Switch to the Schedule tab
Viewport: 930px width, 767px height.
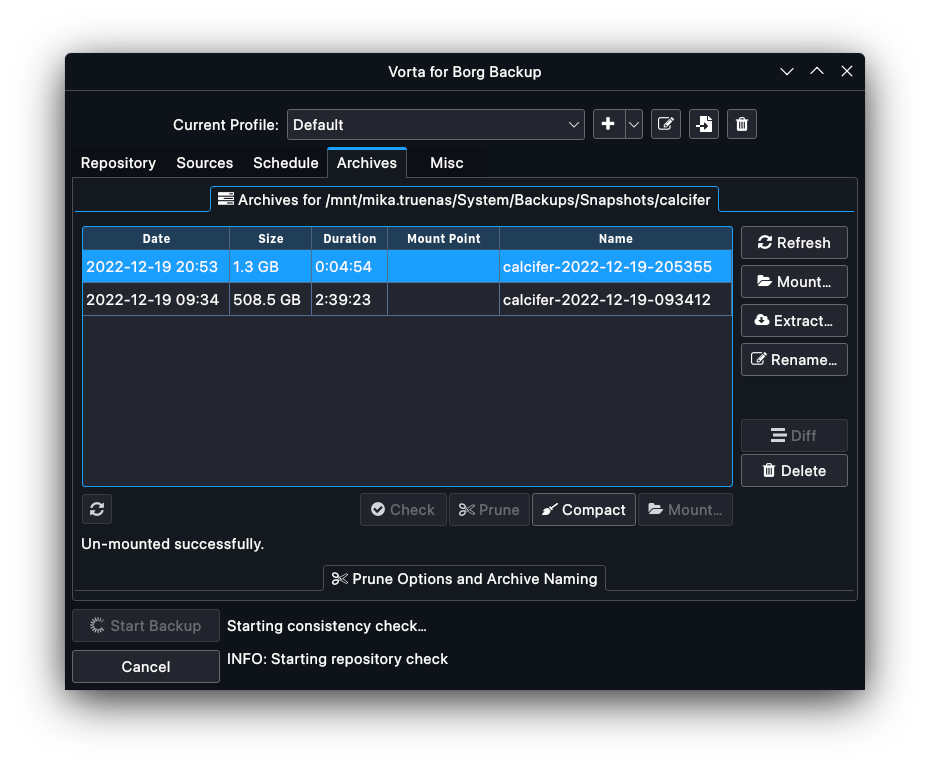click(x=285, y=162)
